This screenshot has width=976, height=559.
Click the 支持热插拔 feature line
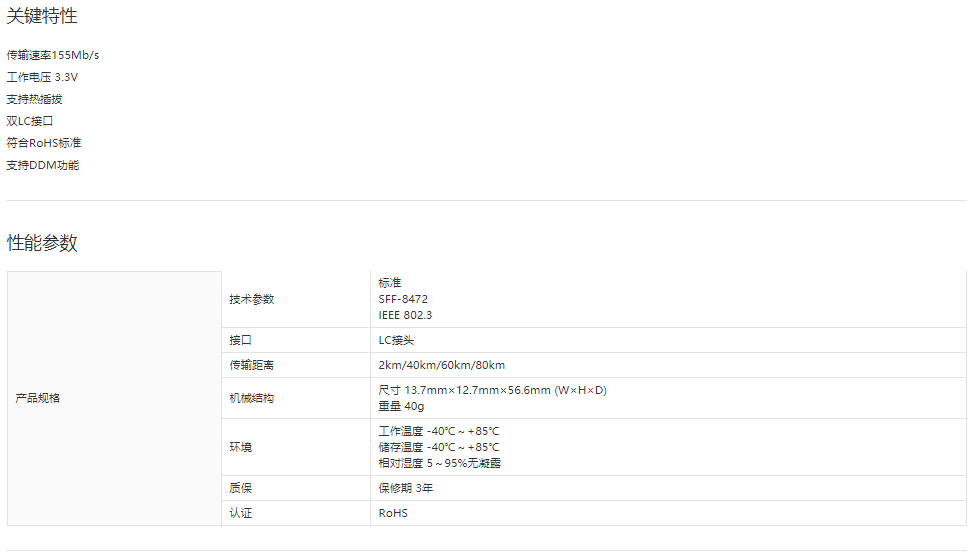point(35,99)
